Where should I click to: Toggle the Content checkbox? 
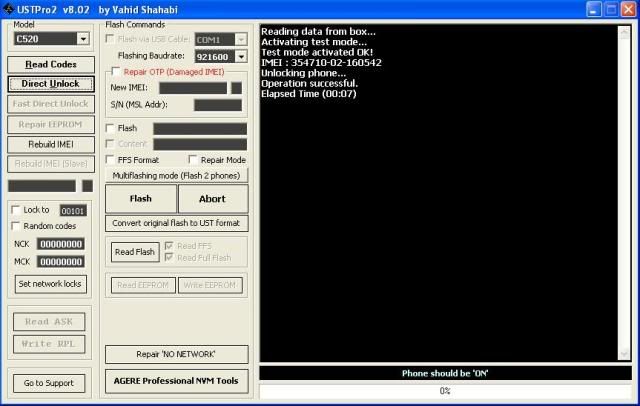[110, 144]
